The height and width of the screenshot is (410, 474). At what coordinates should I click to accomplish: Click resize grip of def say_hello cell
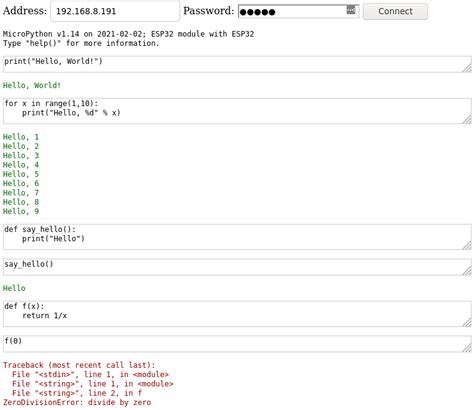tap(467, 245)
